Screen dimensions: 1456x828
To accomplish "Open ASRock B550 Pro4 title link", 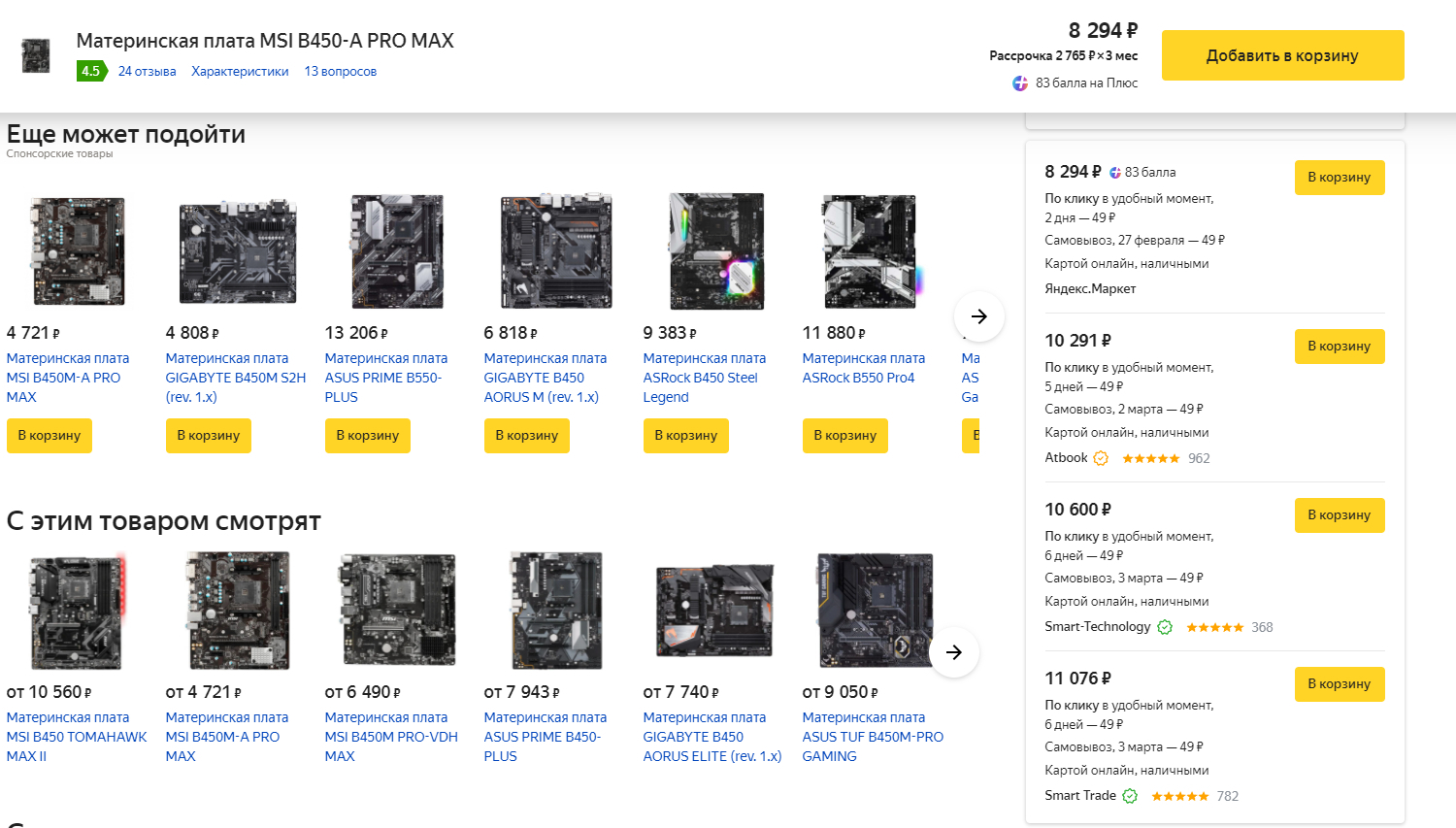I will coord(864,368).
